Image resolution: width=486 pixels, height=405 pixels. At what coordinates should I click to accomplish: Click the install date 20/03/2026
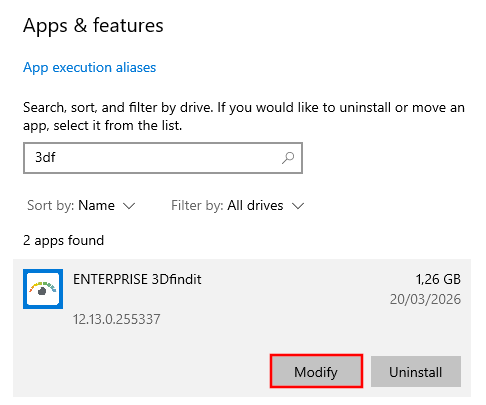[x=425, y=299]
